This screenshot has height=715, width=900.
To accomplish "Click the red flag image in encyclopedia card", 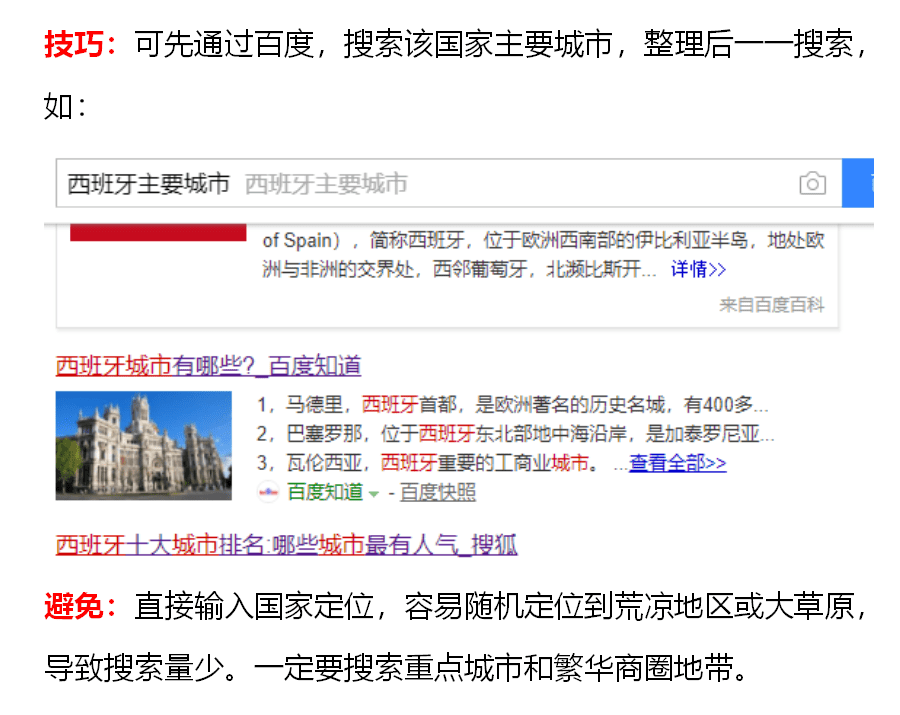I will (x=158, y=232).
